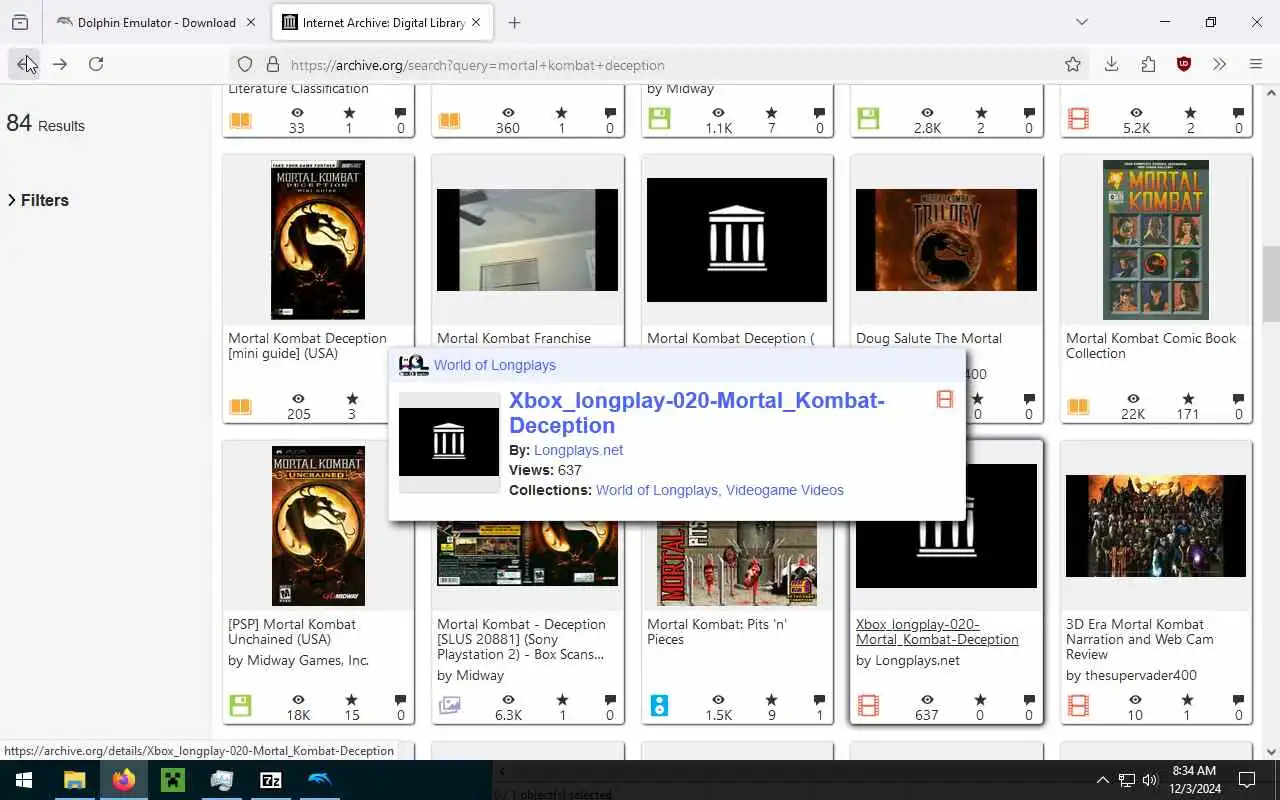Open a new browser tab
Viewport: 1280px width, 800px height.
[514, 22]
